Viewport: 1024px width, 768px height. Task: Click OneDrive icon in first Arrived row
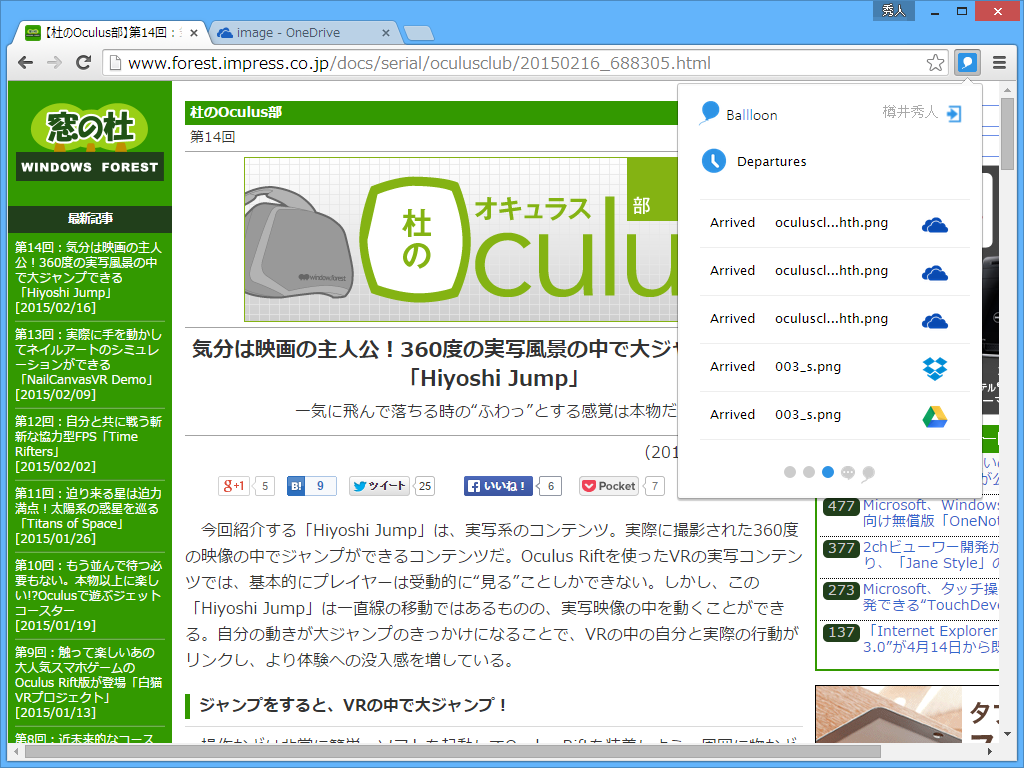935,225
